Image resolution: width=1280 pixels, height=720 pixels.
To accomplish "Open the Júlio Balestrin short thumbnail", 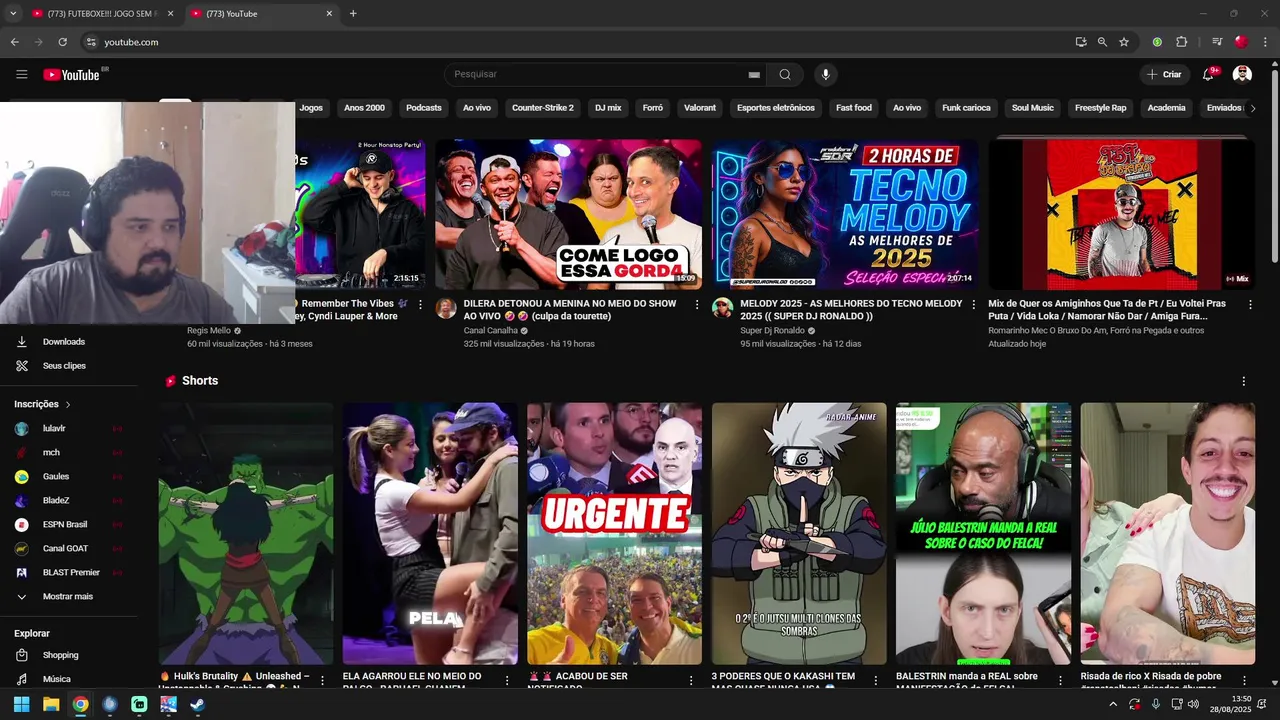I will pyautogui.click(x=983, y=534).
